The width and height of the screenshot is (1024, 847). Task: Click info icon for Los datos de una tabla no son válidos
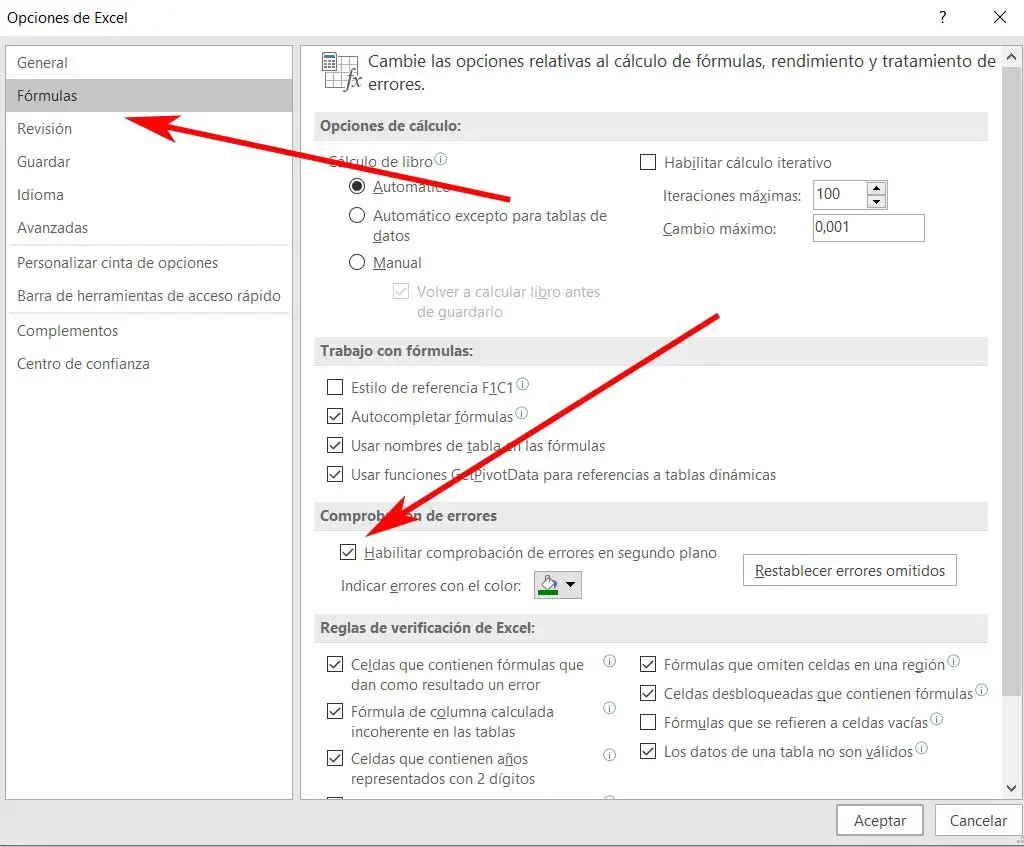[x=921, y=748]
